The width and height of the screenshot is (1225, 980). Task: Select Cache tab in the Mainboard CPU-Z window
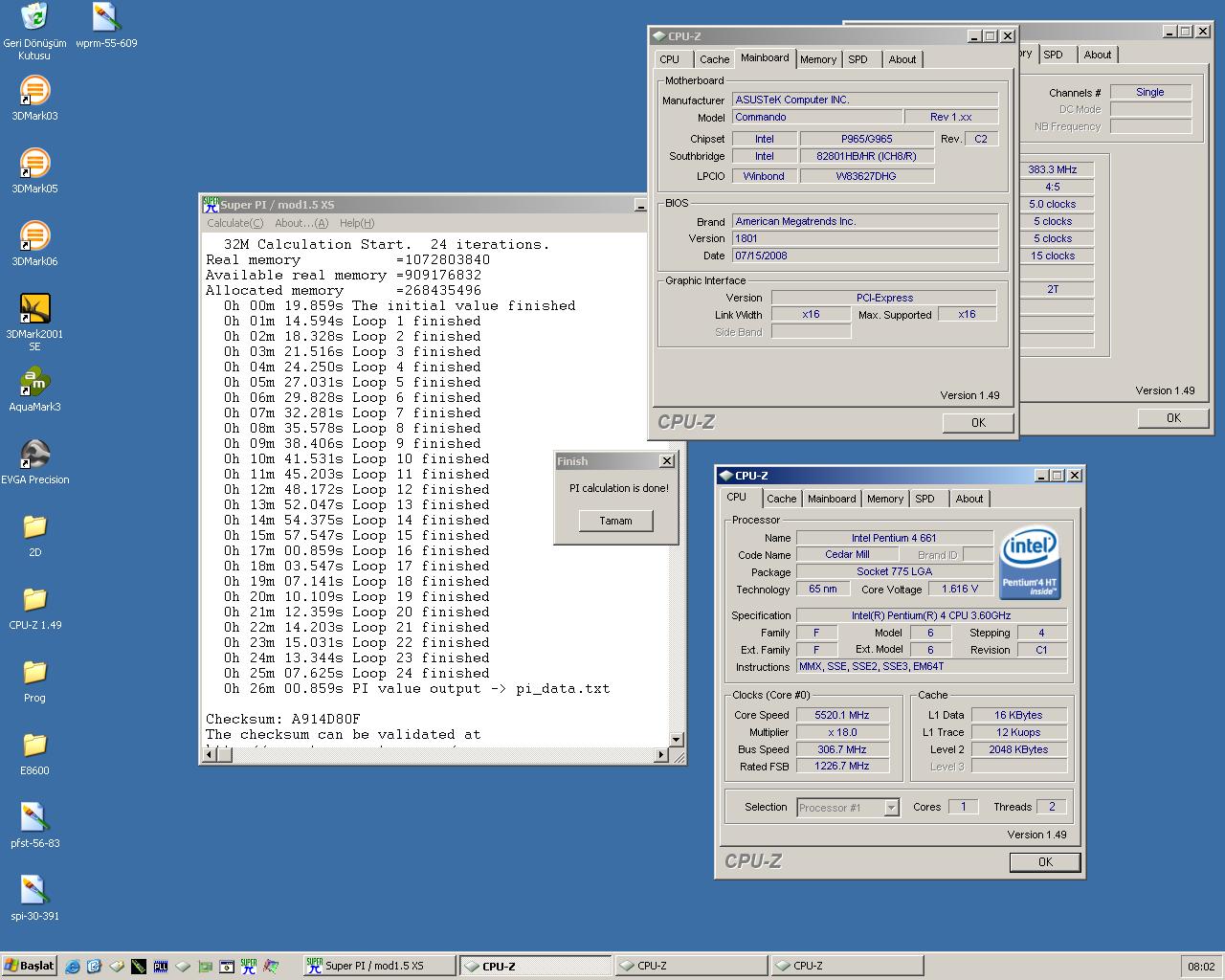point(714,59)
